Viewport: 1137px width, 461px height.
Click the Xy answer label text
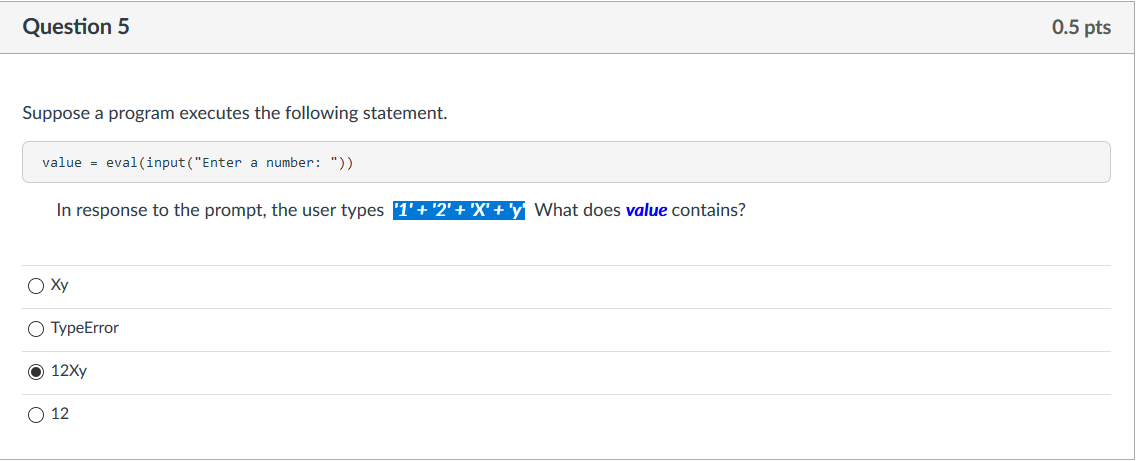point(59,285)
